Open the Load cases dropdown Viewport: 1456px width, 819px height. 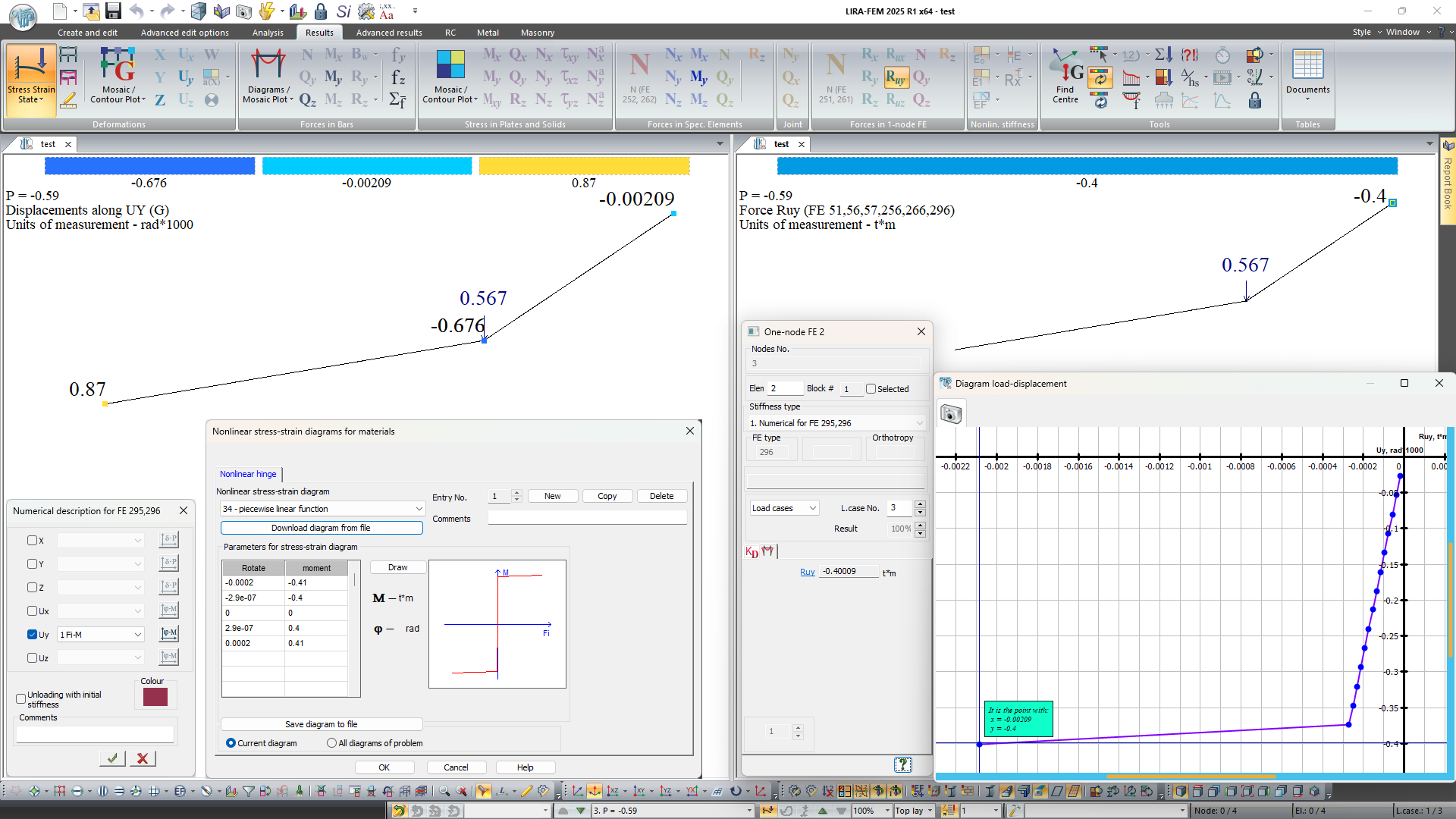tap(783, 508)
